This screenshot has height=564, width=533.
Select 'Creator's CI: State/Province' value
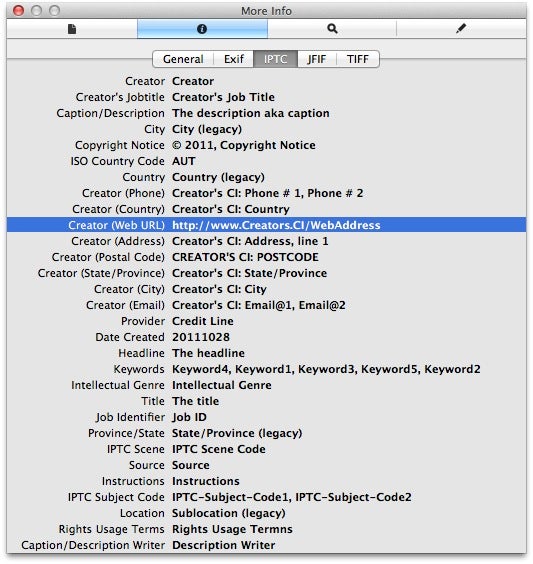click(249, 273)
